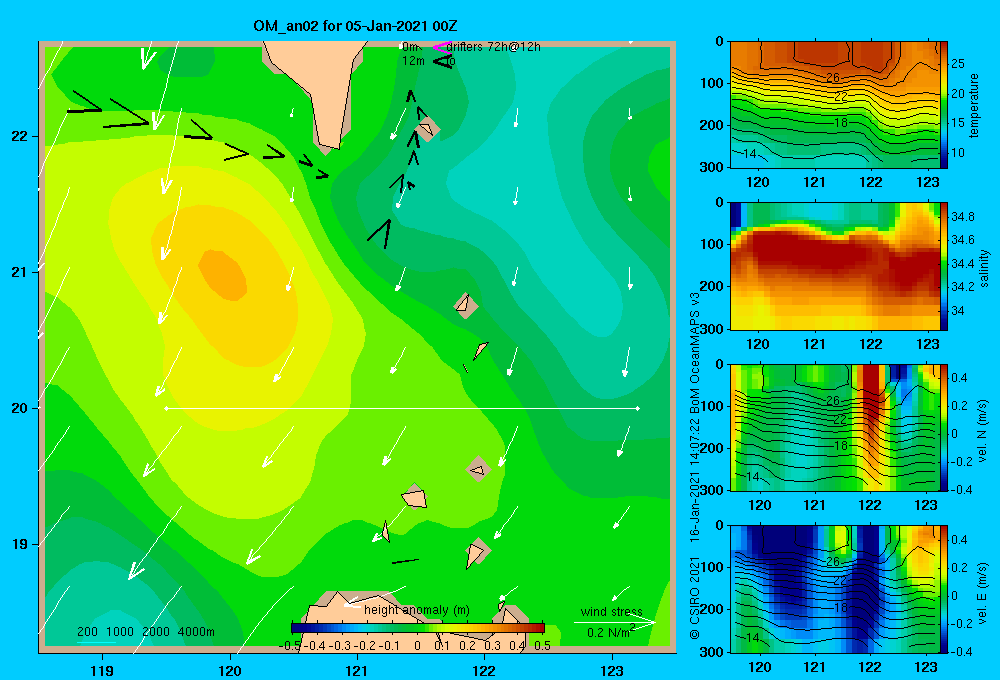
Task: Click the 26 isotherm label in temperature panel
Action: pos(833,78)
